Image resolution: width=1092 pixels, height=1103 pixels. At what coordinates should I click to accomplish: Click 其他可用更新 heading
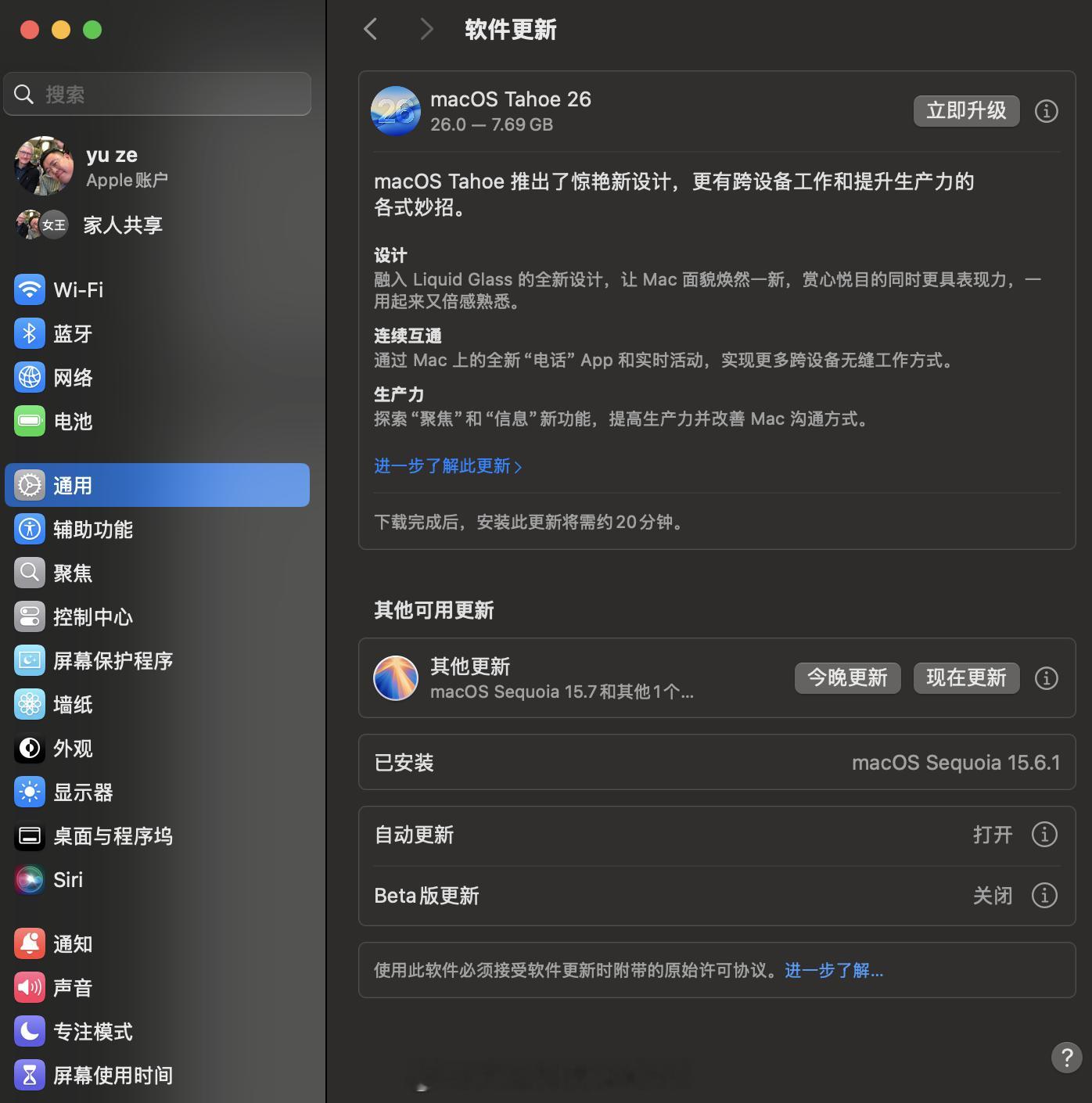coord(433,610)
